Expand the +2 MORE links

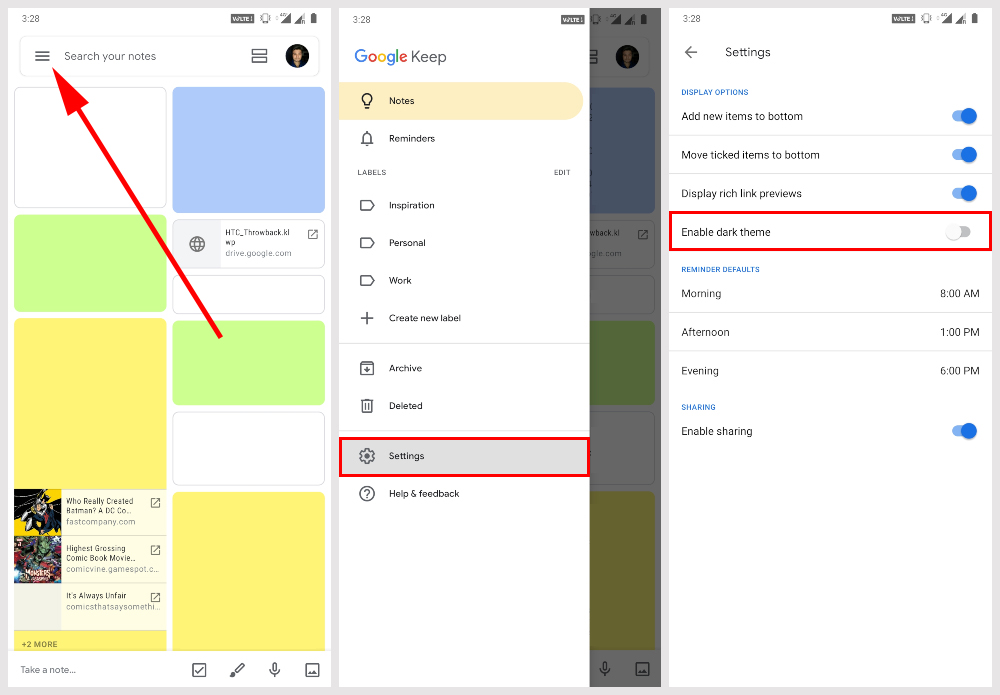coord(40,644)
